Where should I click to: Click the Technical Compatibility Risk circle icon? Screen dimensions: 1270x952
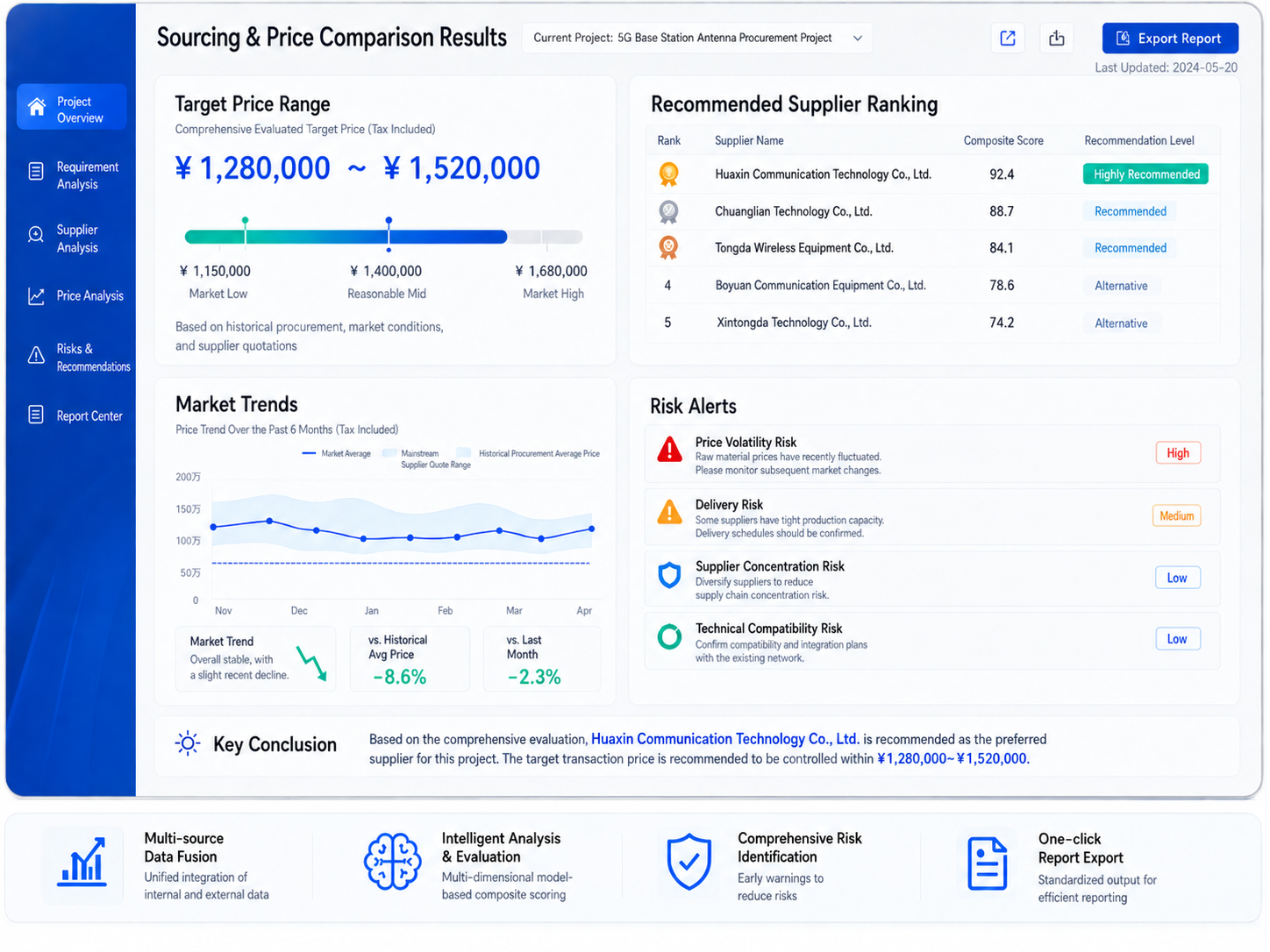pyautogui.click(x=670, y=636)
